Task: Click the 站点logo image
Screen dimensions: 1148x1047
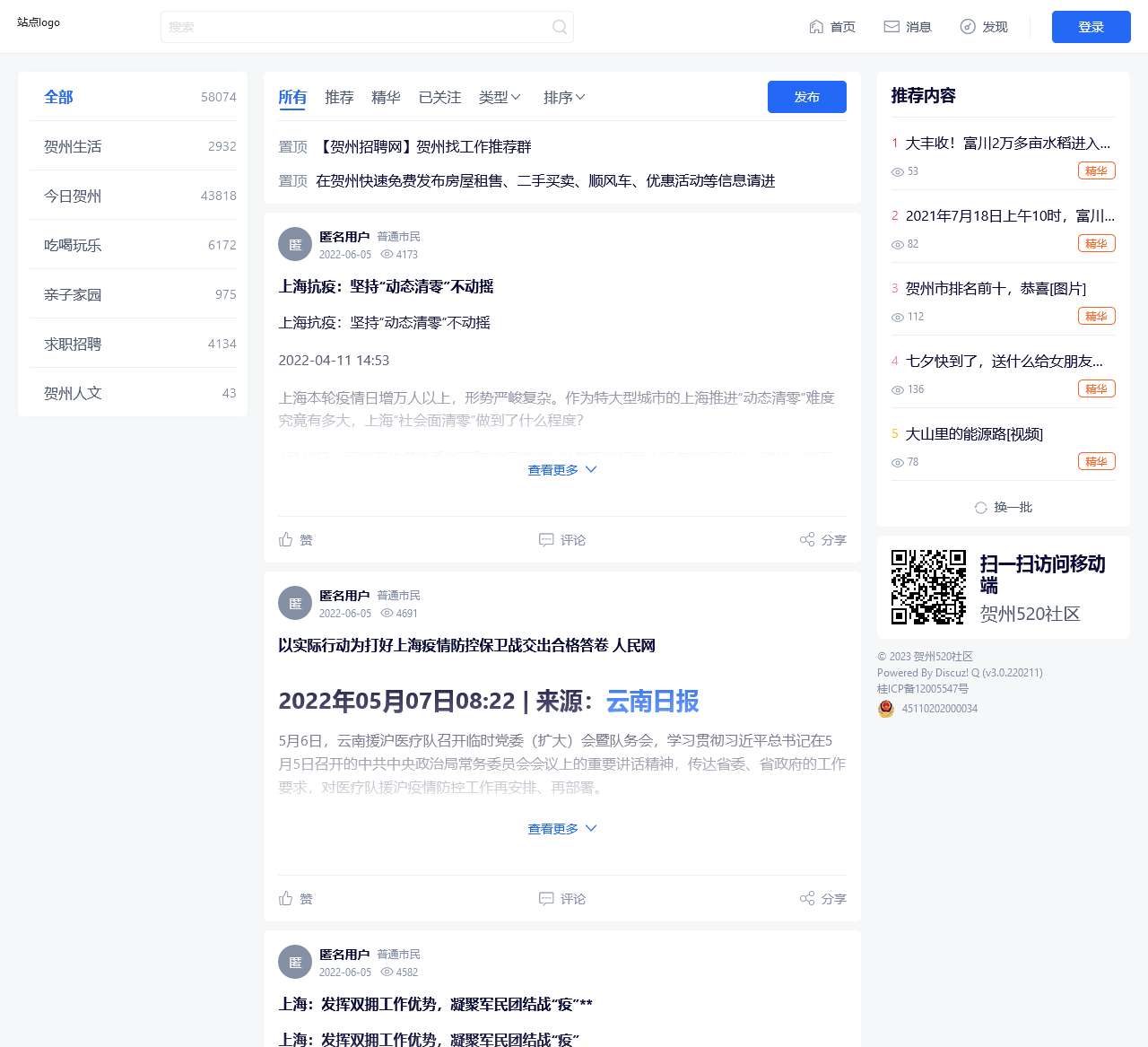Action: 39,22
